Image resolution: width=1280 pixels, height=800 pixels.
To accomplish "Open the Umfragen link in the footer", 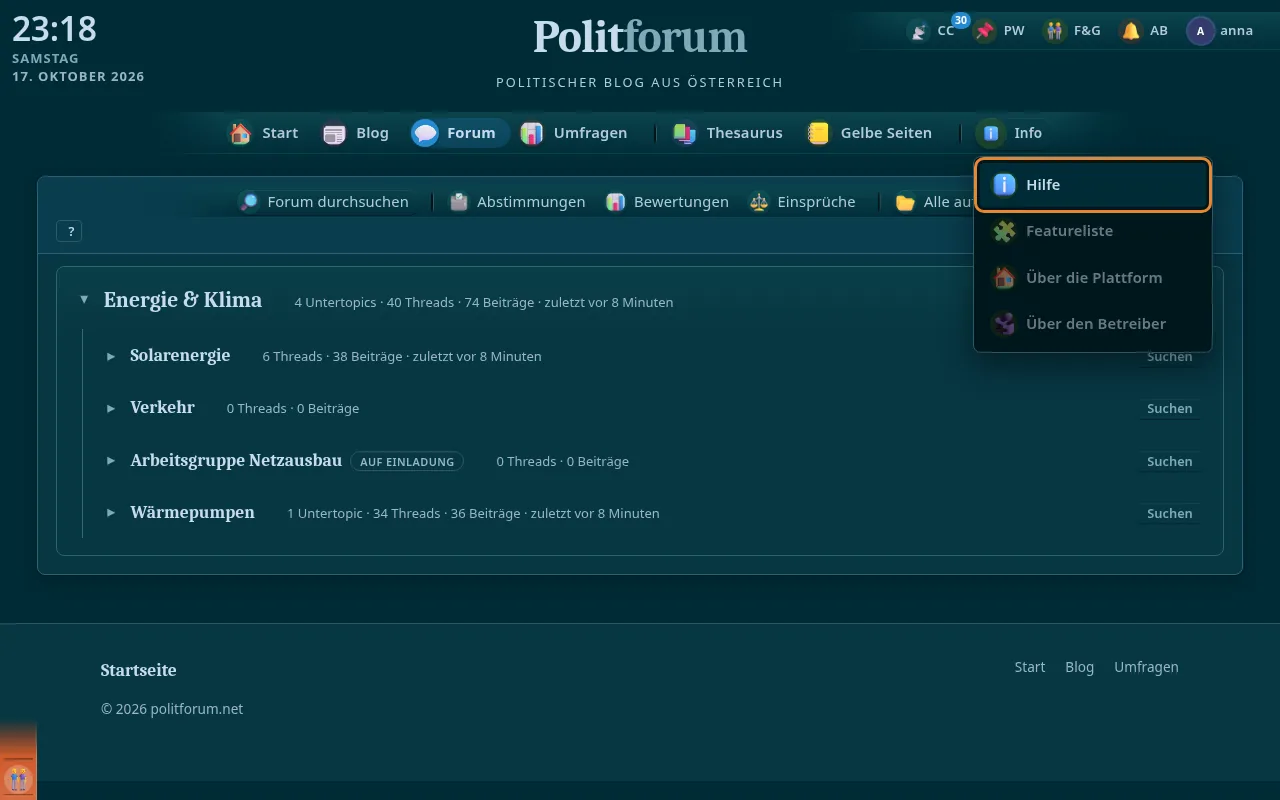I will click(1146, 667).
